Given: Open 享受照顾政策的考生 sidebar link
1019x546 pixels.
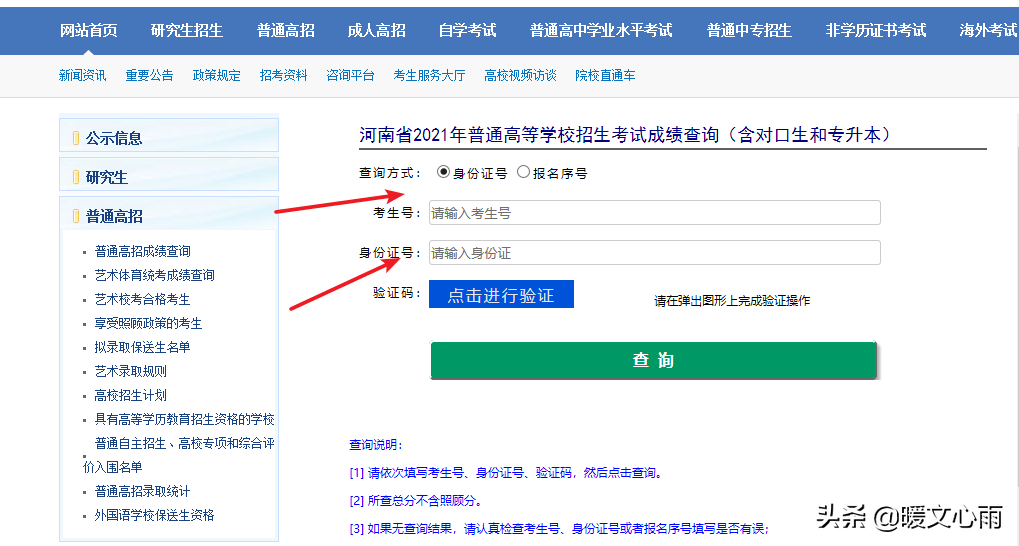Looking at the screenshot, I should tap(148, 323).
